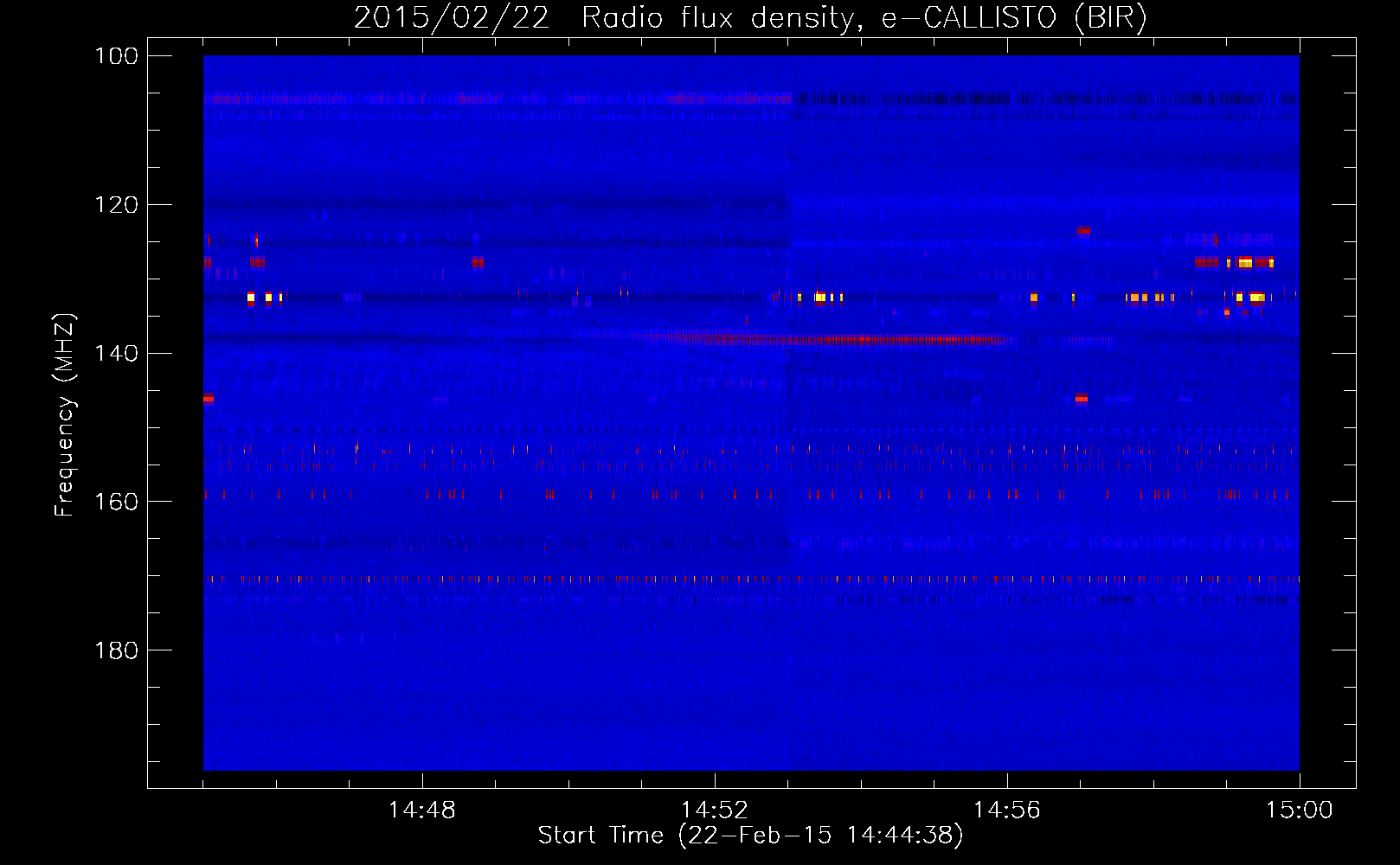This screenshot has height=865, width=1400.
Task: Click the 100 frequency tick label
Action: (x=116, y=56)
